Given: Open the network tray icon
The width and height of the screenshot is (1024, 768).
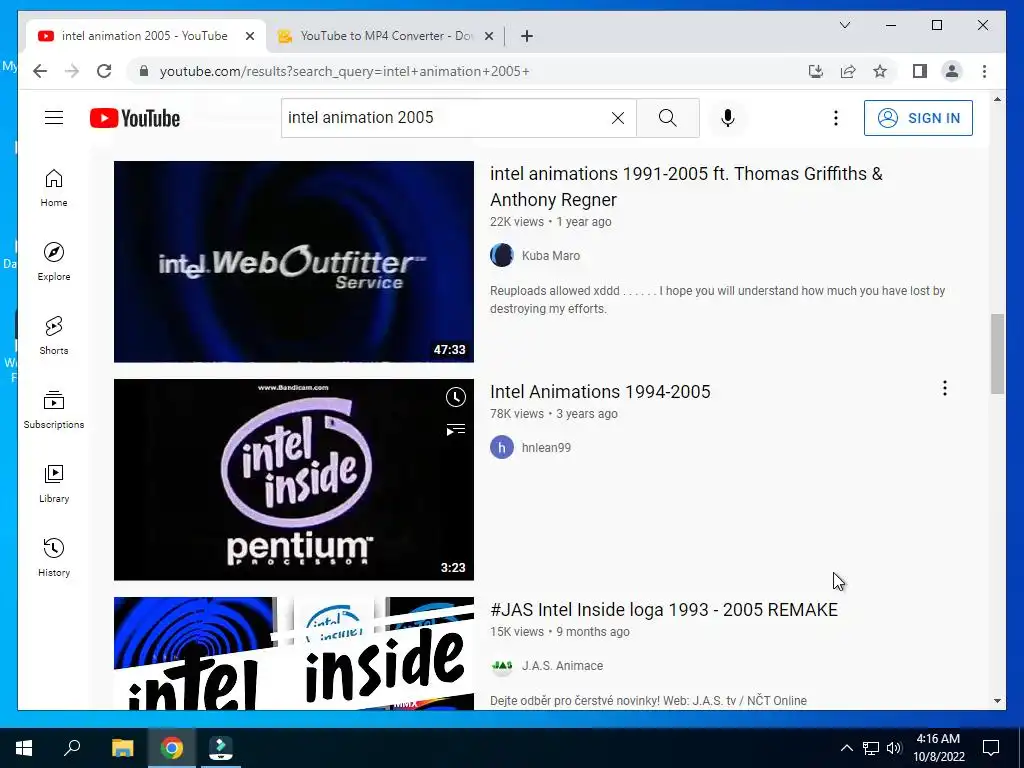Looking at the screenshot, I should tap(871, 748).
